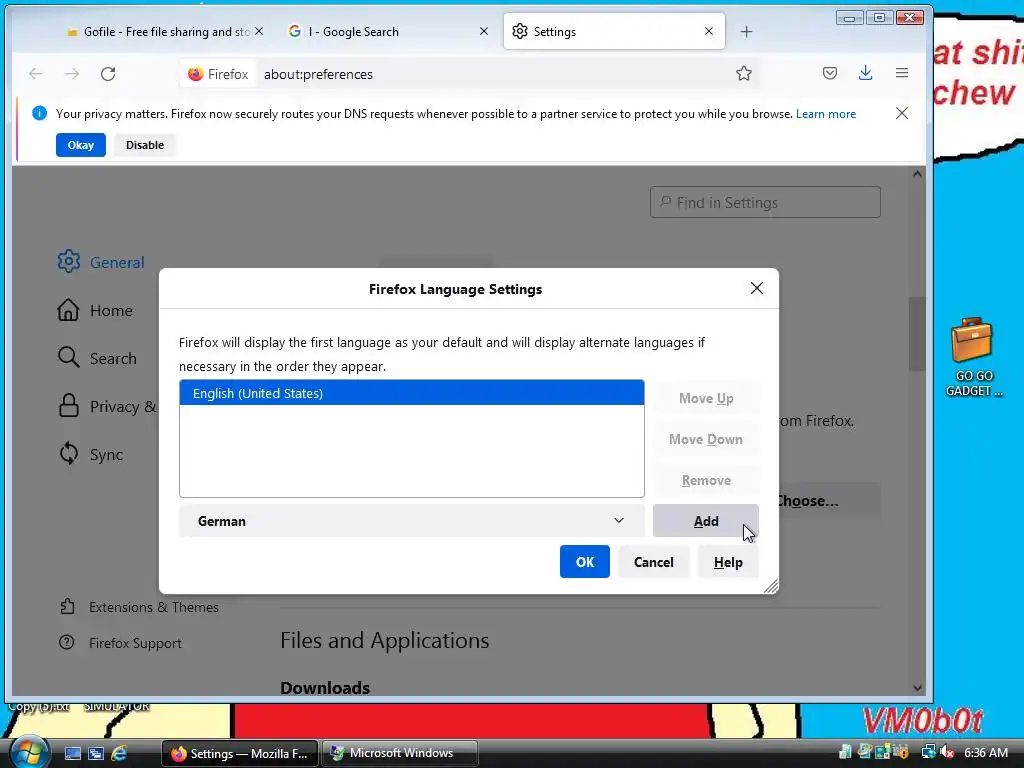Open the Pocket save icon

click(829, 73)
